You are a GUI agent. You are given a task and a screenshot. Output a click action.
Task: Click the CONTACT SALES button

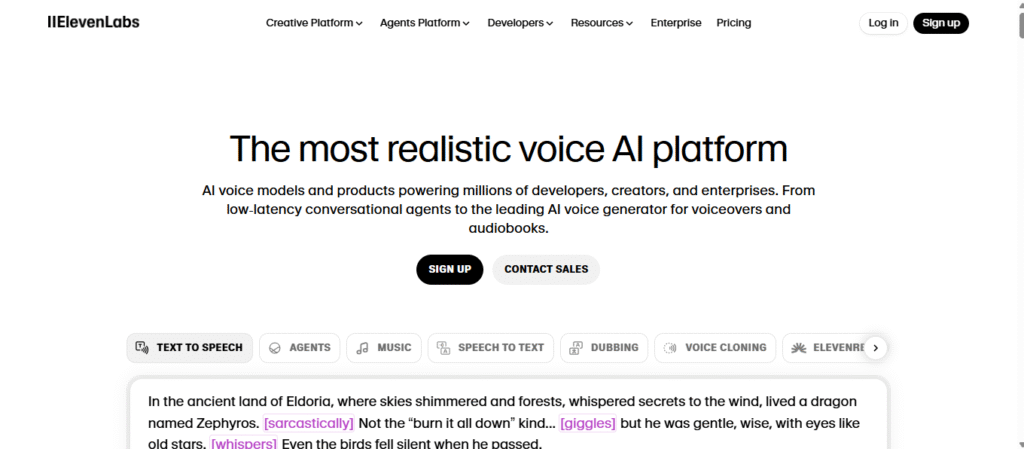point(546,269)
